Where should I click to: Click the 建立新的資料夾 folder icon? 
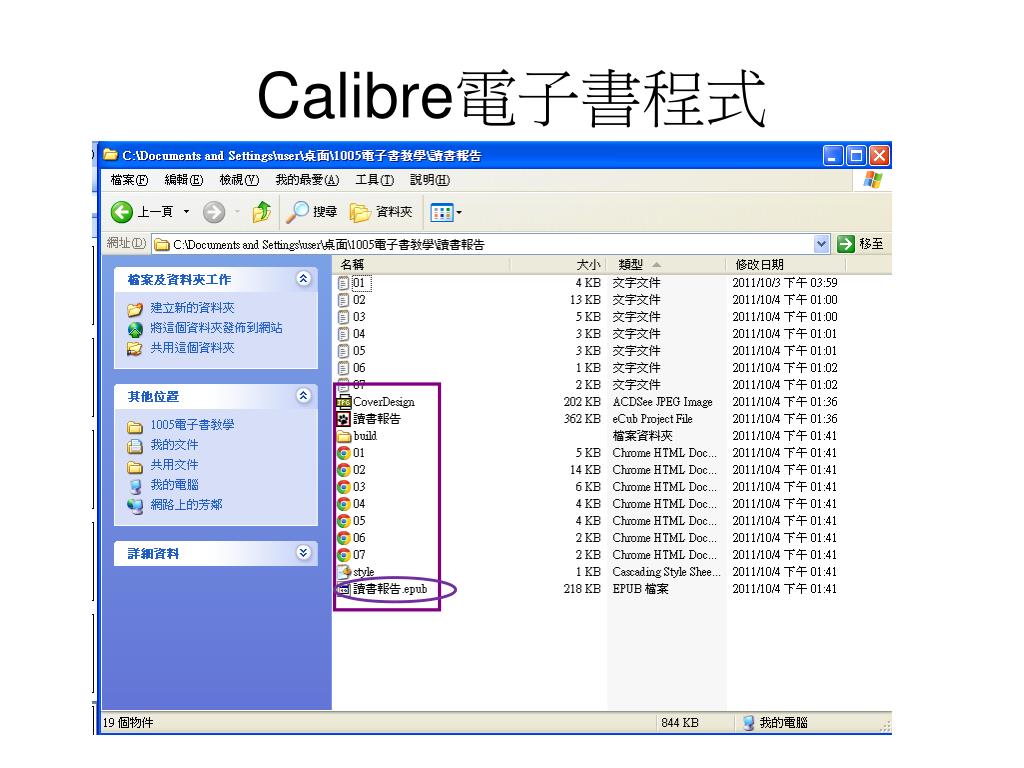(x=135, y=308)
